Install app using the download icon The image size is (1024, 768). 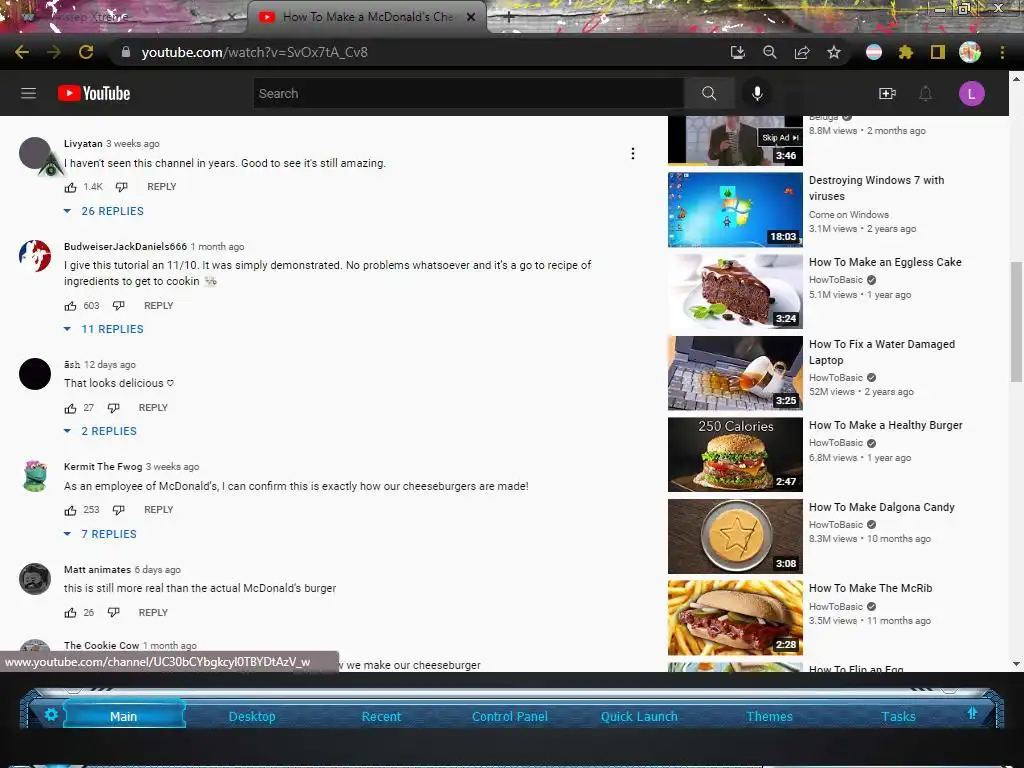point(737,52)
